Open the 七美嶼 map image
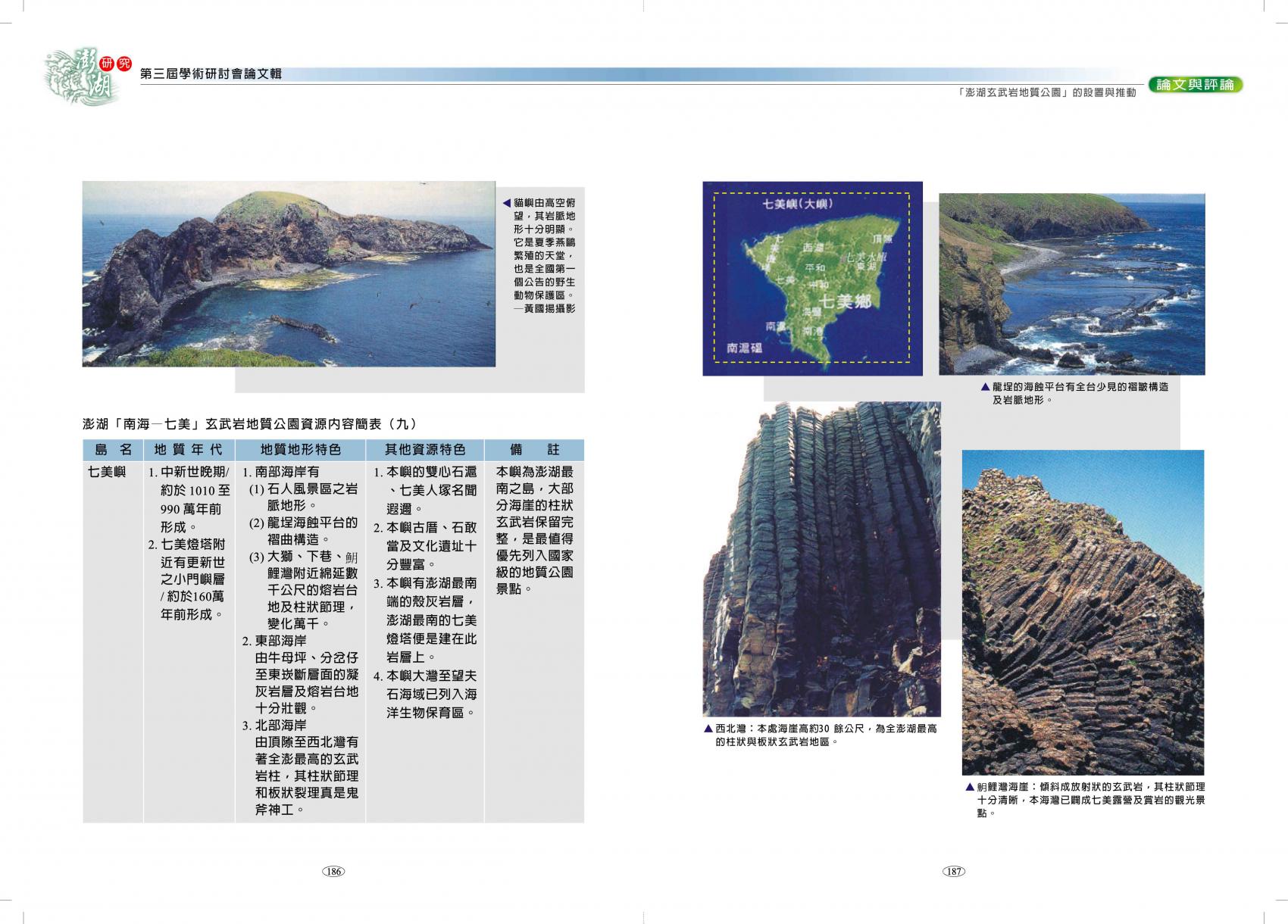The image size is (1288, 924). point(812,278)
